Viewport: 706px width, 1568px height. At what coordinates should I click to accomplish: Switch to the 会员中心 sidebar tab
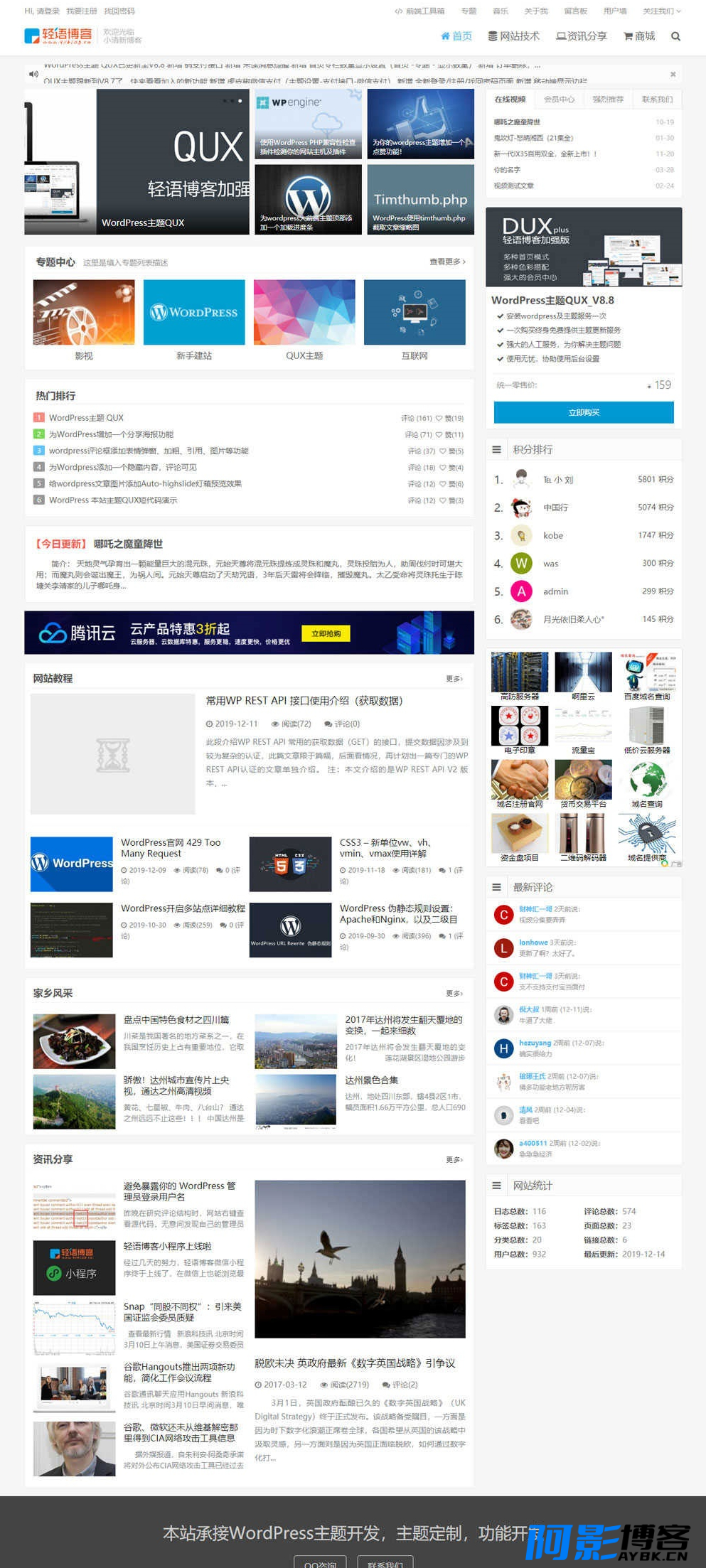click(x=559, y=100)
